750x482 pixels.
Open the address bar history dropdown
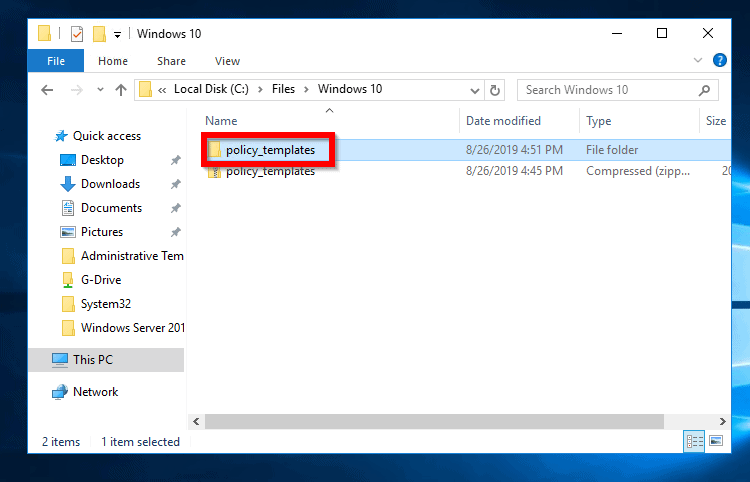(474, 90)
